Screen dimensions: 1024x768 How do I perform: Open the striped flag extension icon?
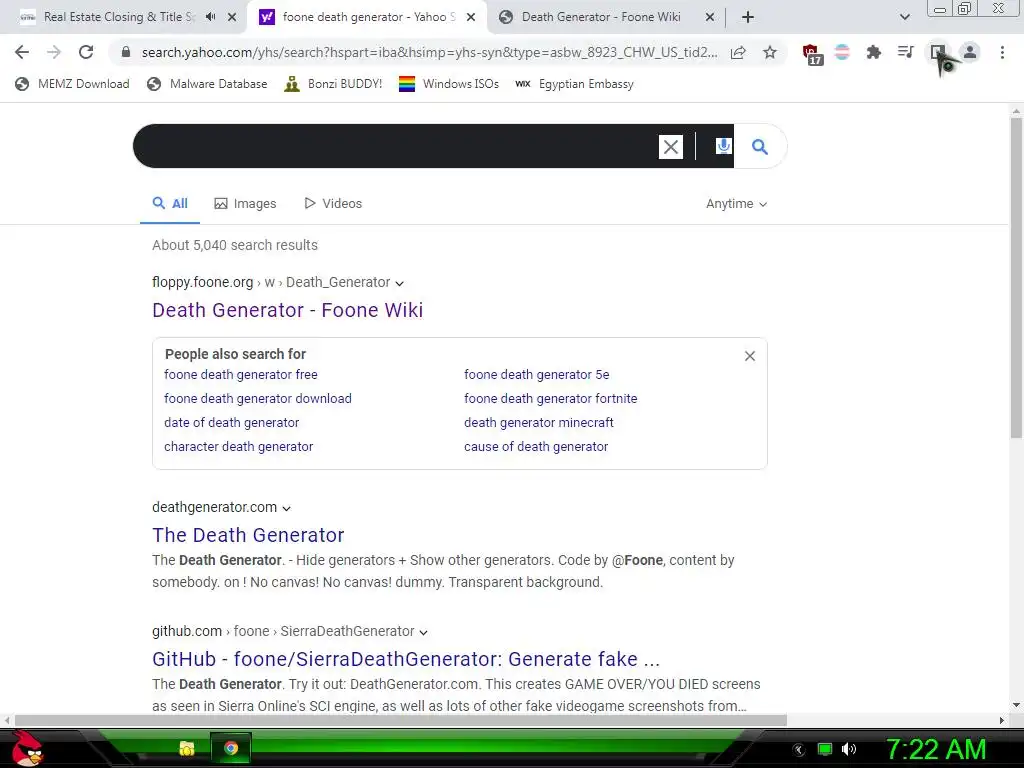click(842, 52)
